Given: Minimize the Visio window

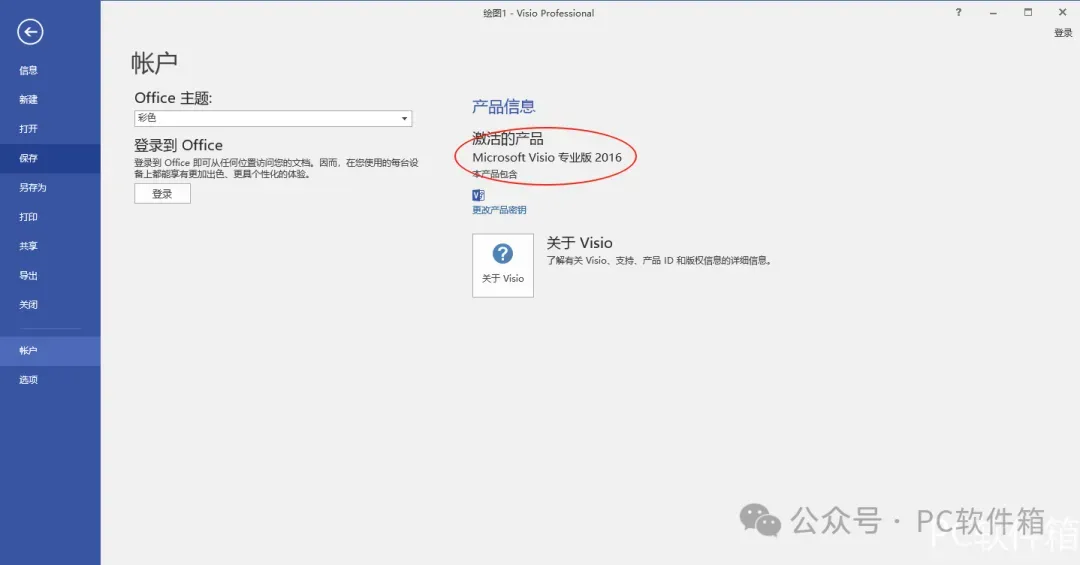Looking at the screenshot, I should (x=993, y=12).
